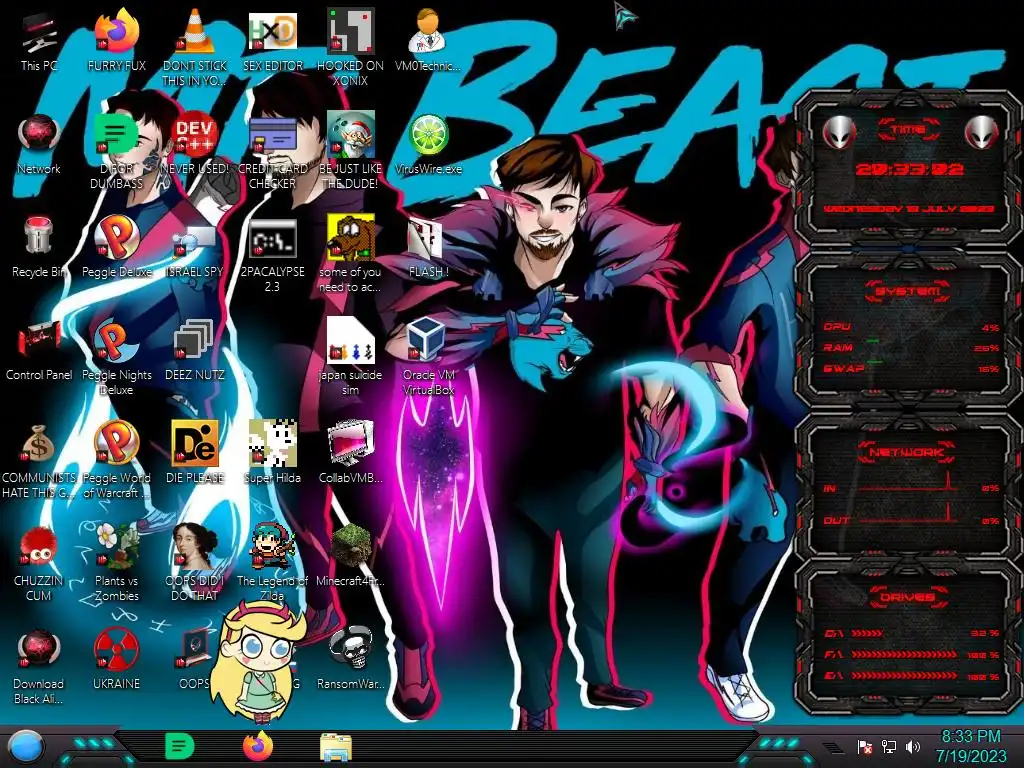
Task: Launch the D FOR DUMBASS shortcut
Action: (117, 136)
